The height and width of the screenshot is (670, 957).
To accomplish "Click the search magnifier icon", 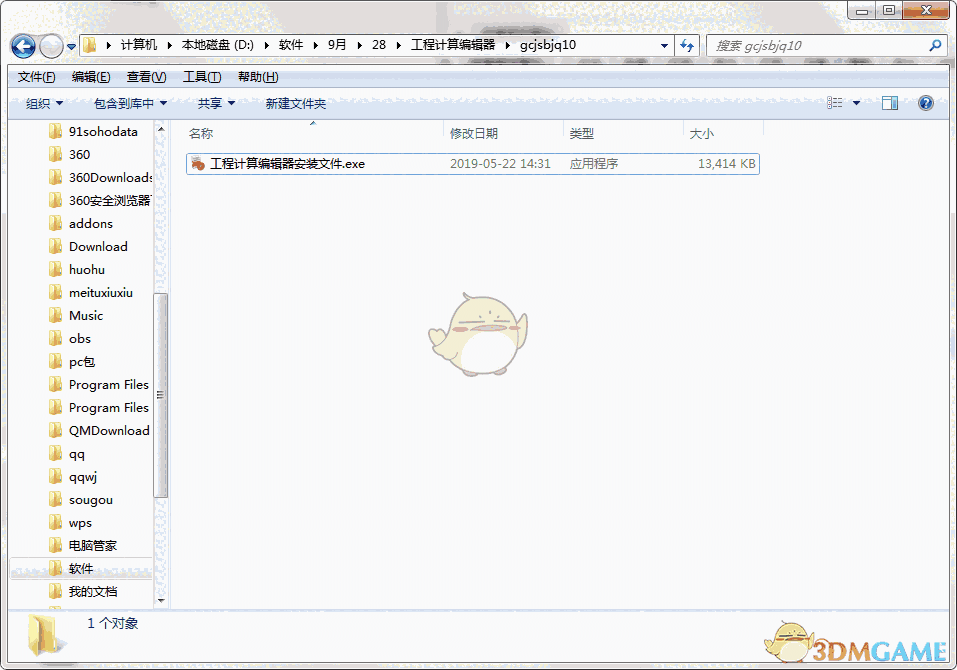I will coord(934,45).
